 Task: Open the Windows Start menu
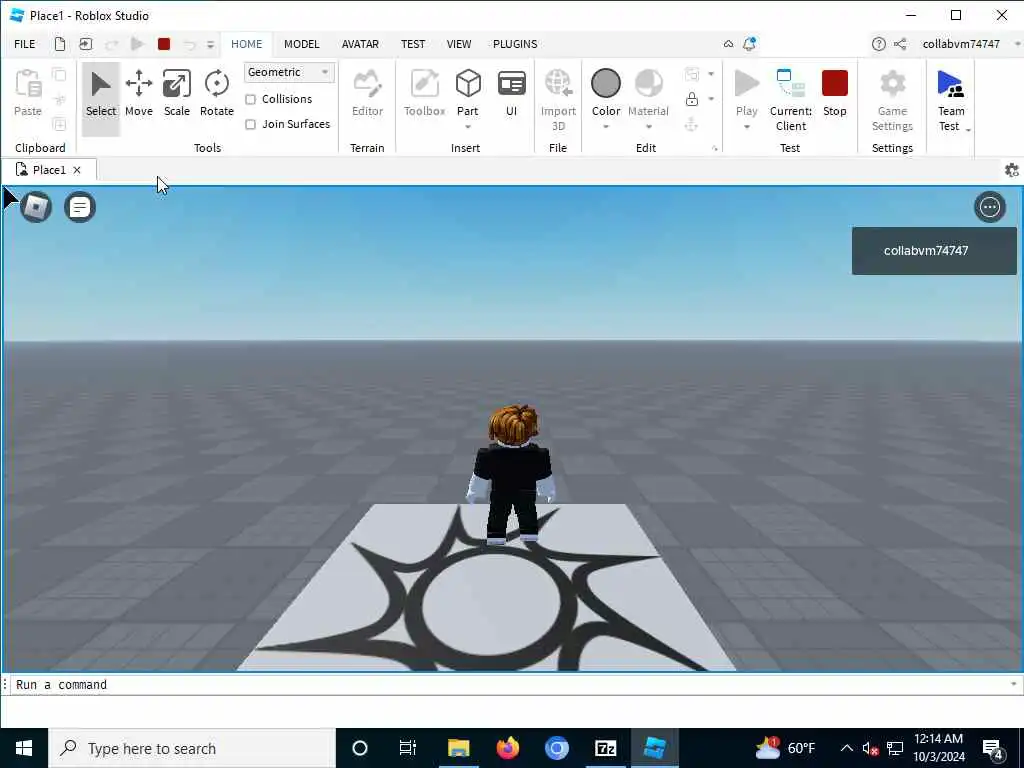coord(24,748)
